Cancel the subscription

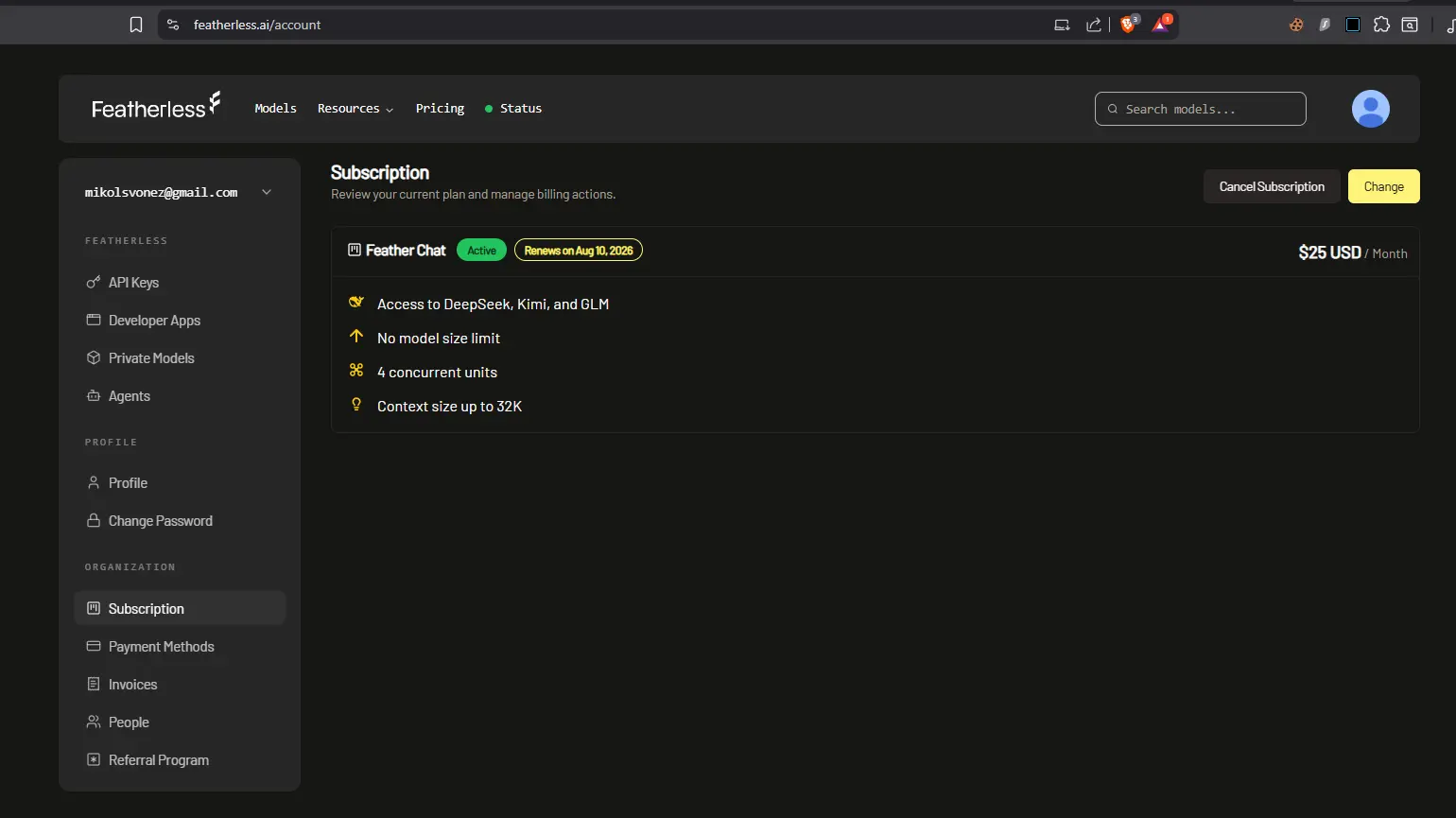[x=1272, y=186]
